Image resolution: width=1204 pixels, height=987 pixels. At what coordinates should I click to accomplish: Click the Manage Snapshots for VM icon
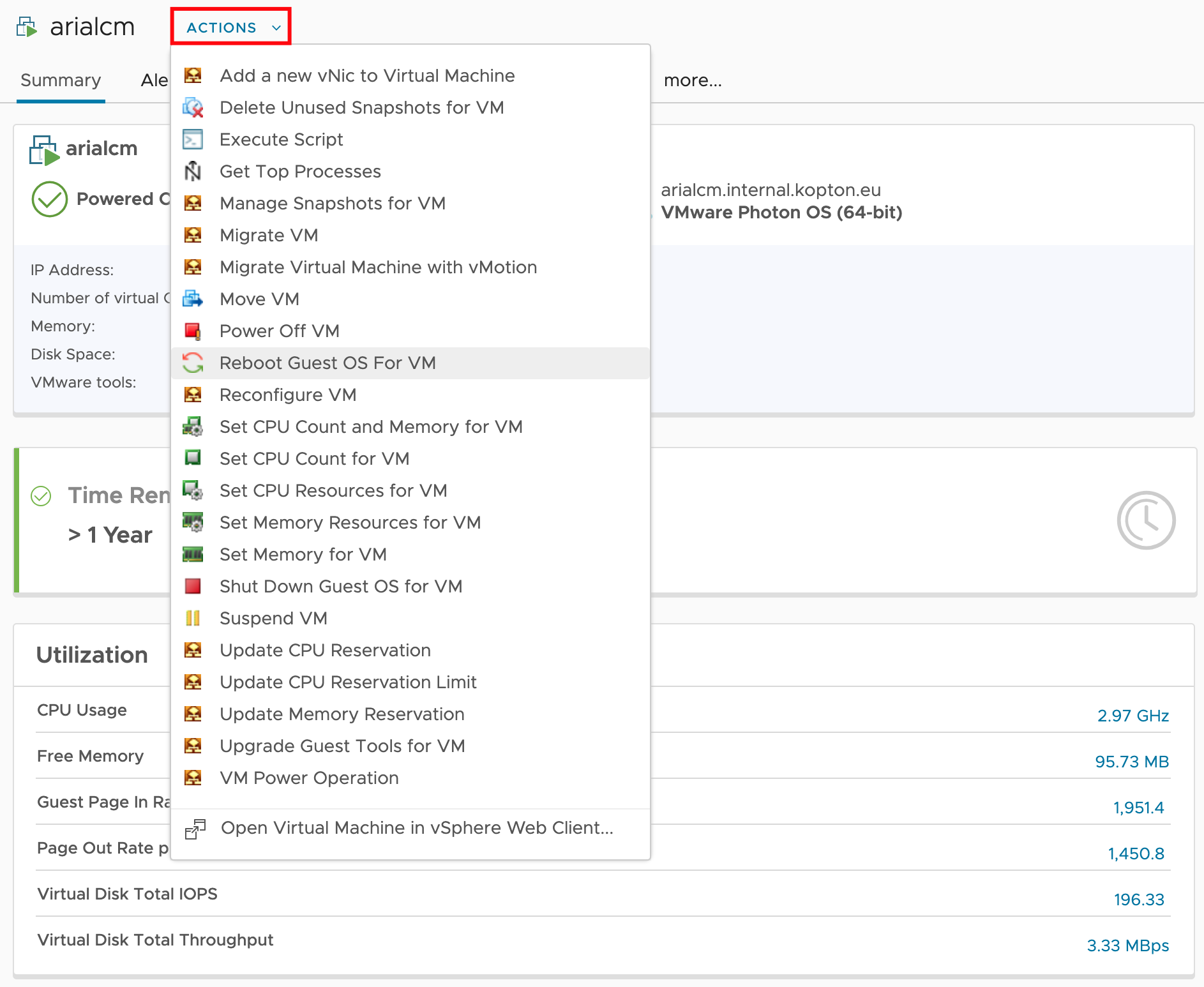pos(193,203)
